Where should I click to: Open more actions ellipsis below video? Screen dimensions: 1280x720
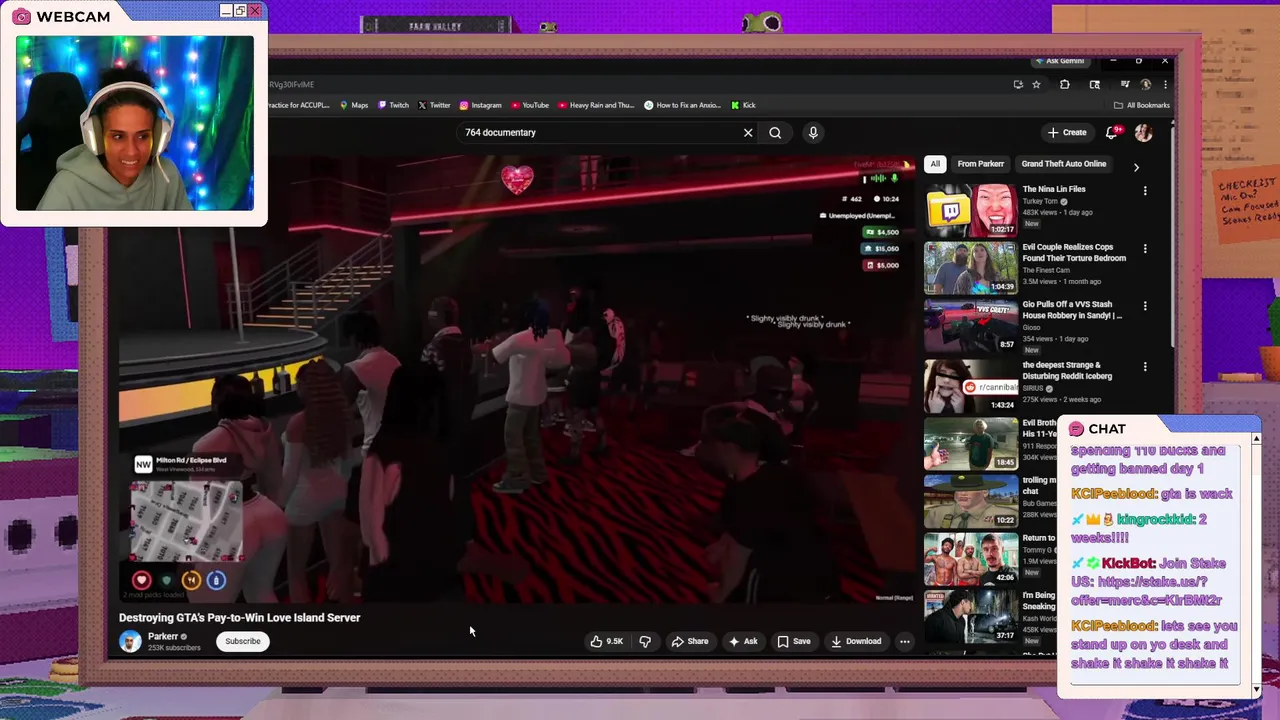click(x=904, y=641)
